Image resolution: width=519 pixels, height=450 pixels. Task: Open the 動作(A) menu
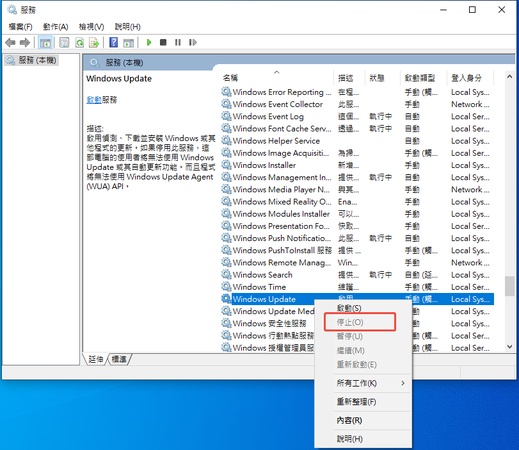point(56,27)
